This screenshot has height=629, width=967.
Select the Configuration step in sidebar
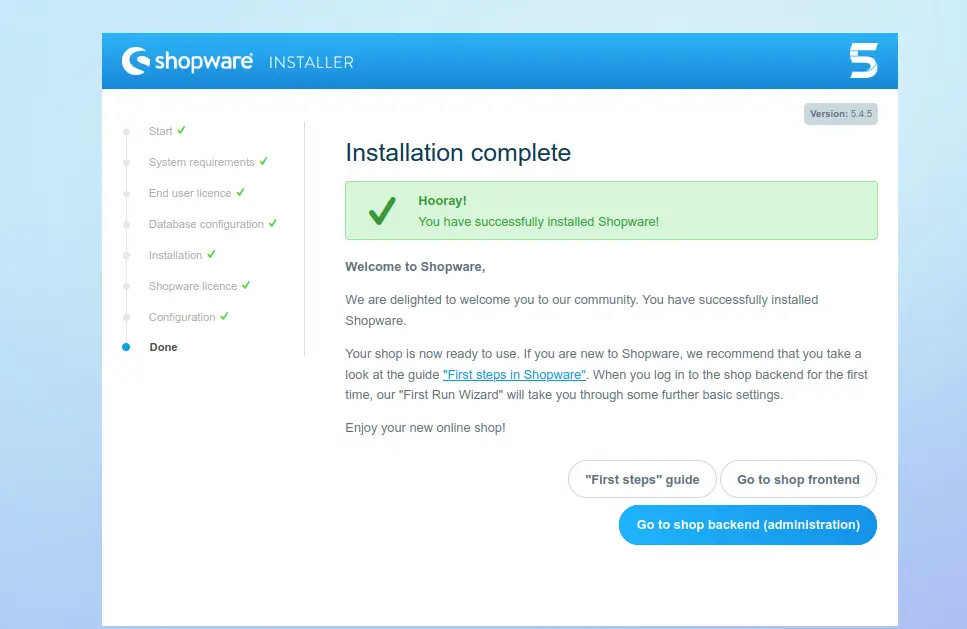click(x=182, y=317)
